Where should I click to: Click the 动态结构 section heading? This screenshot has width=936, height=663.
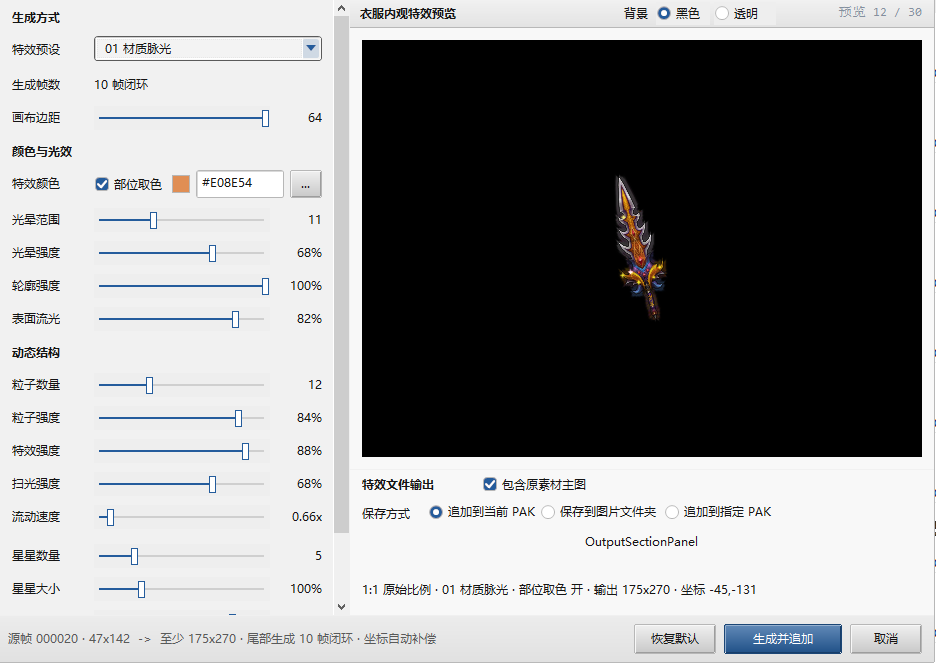[36, 353]
